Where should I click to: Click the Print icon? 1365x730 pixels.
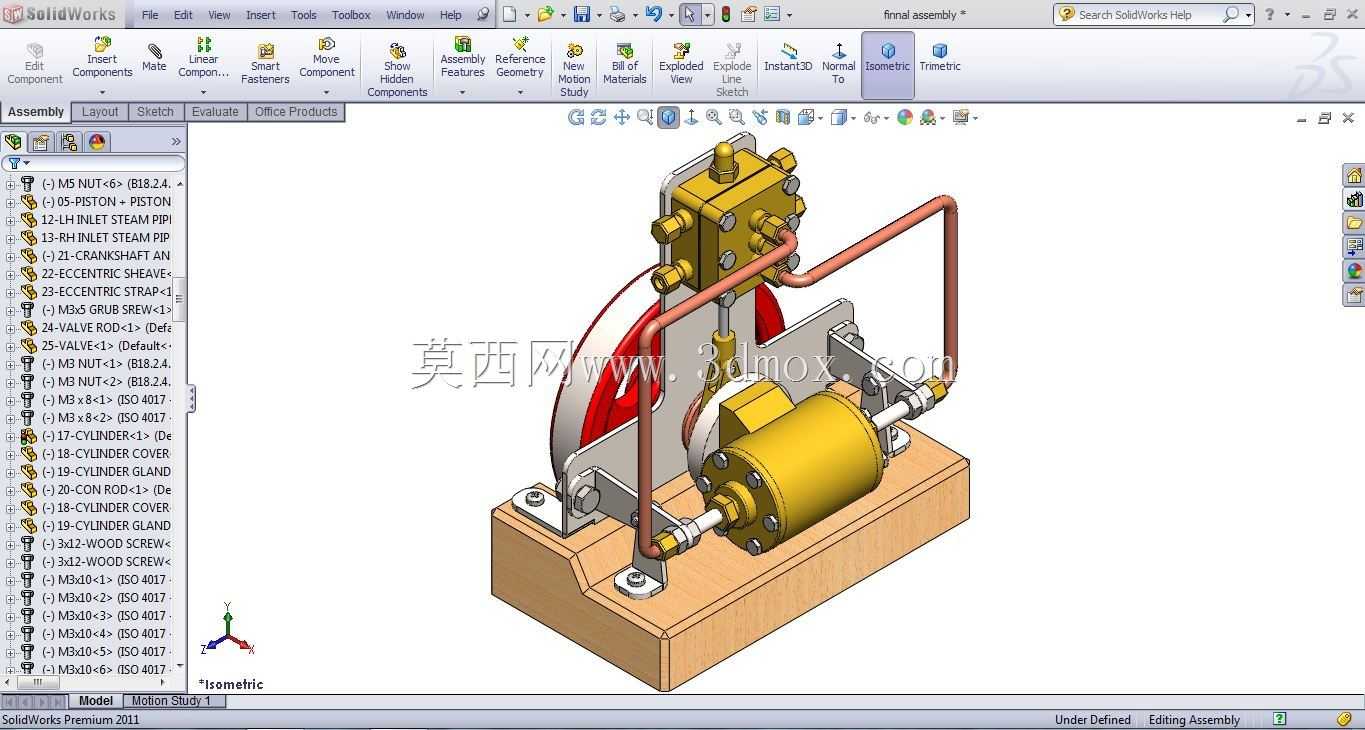coord(618,14)
